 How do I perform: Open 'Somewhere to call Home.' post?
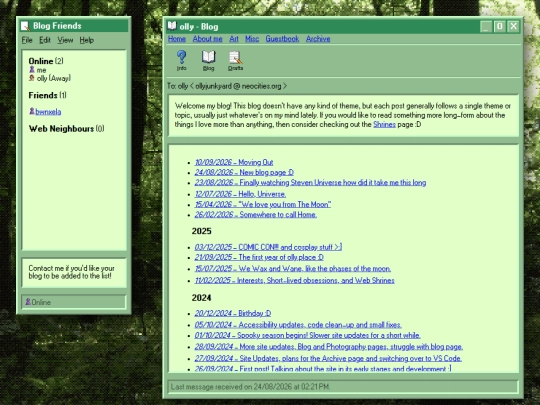256,215
